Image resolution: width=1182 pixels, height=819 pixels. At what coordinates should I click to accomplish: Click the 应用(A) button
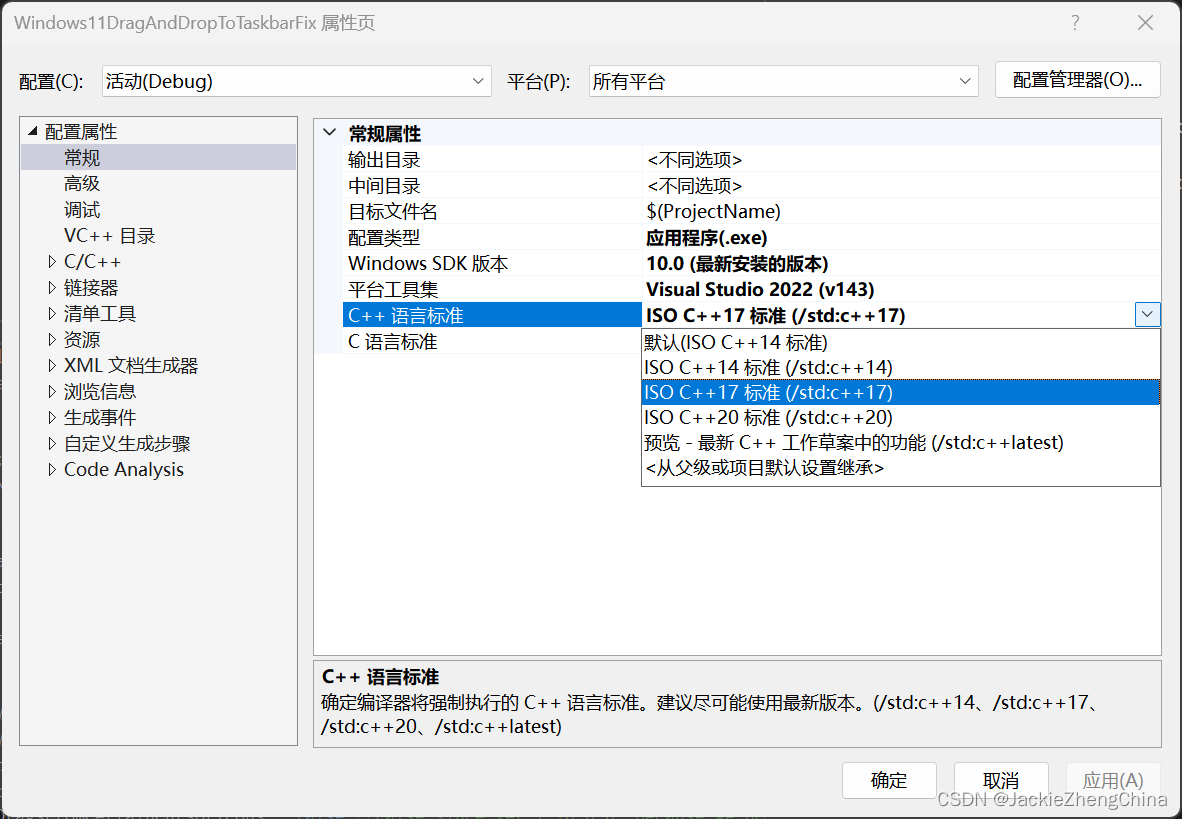[x=1113, y=780]
